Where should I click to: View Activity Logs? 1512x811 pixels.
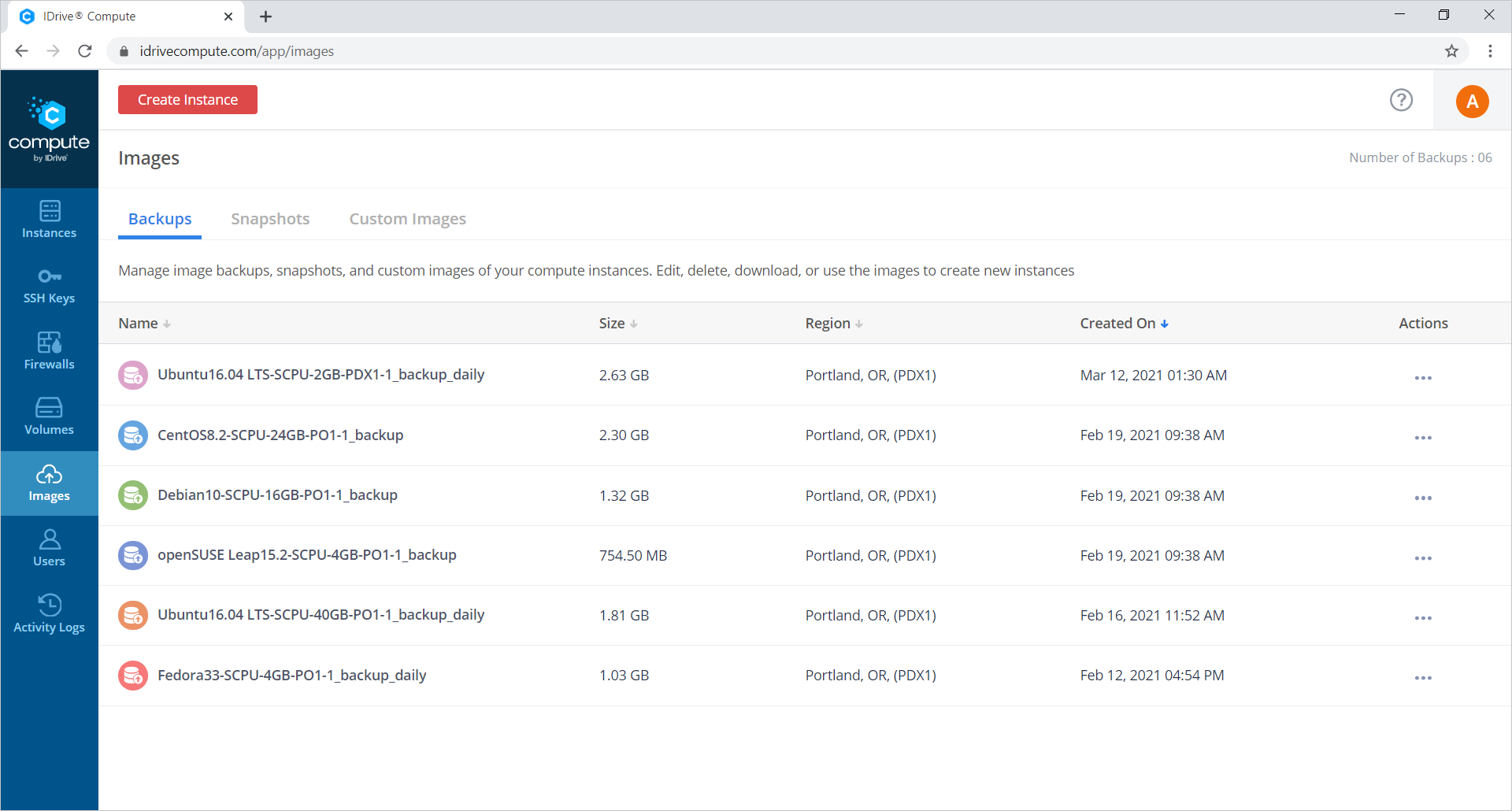(49, 613)
